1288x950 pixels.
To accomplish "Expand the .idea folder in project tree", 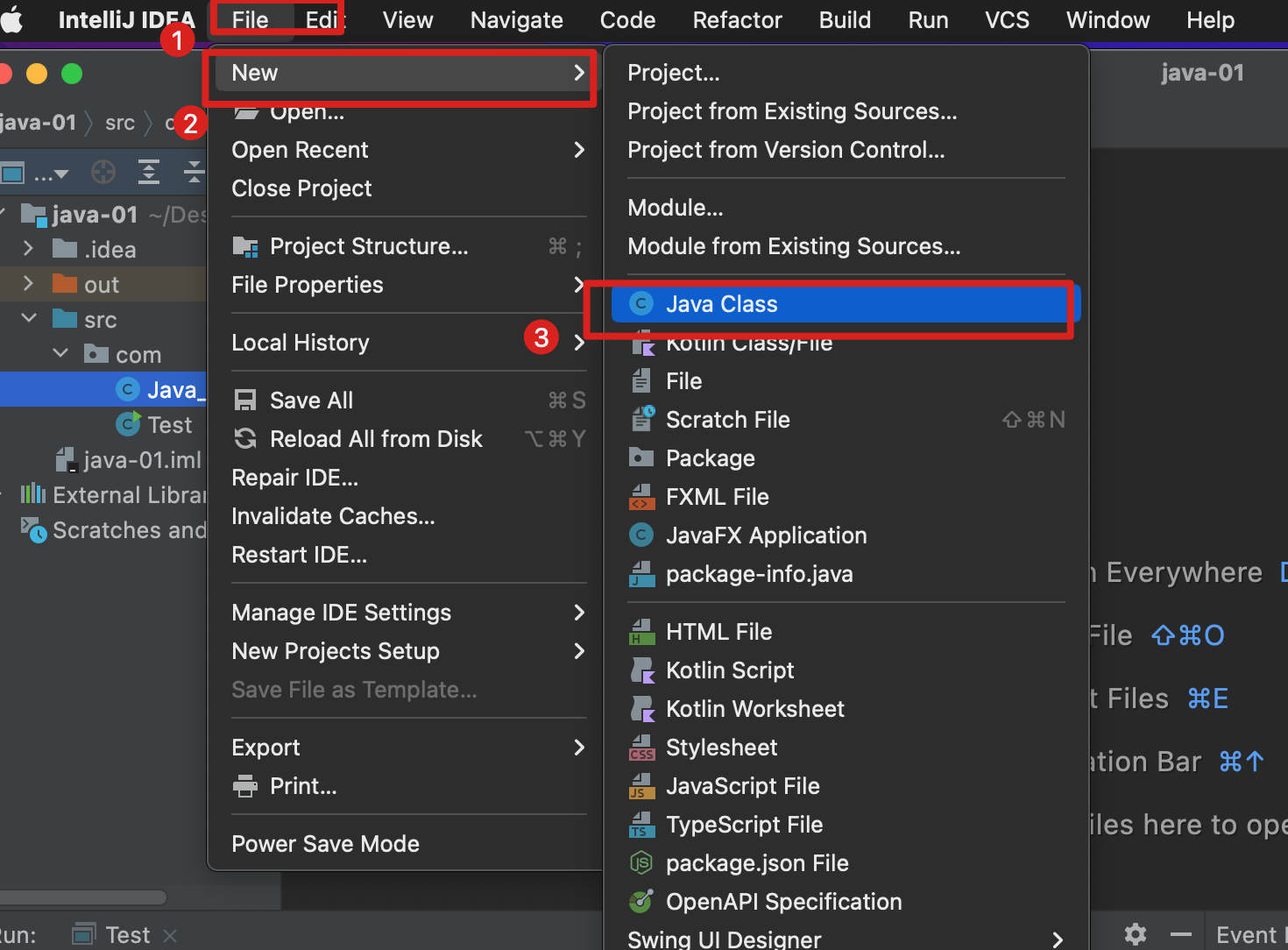I will coord(28,249).
